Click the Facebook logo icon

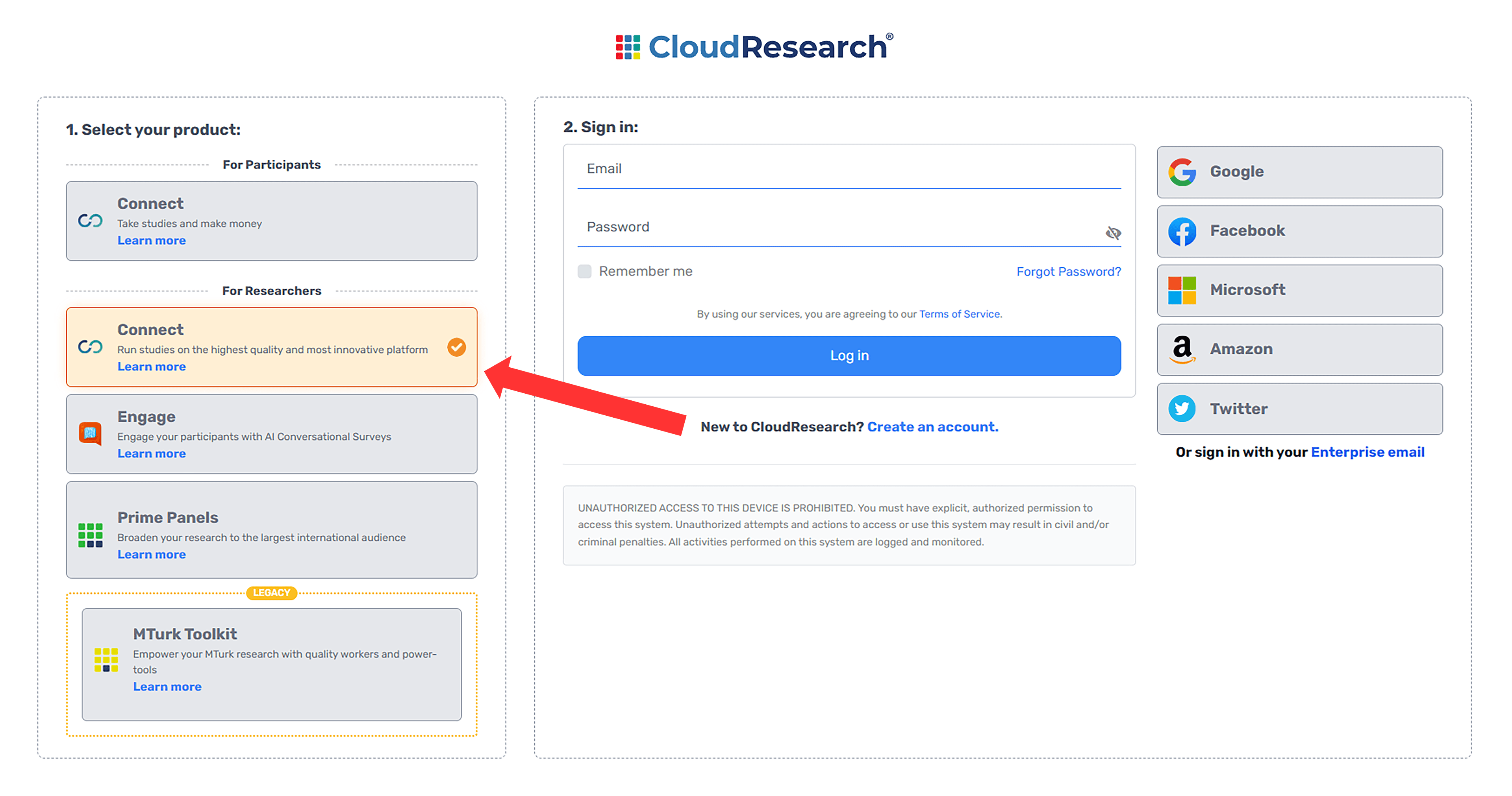pos(1182,231)
